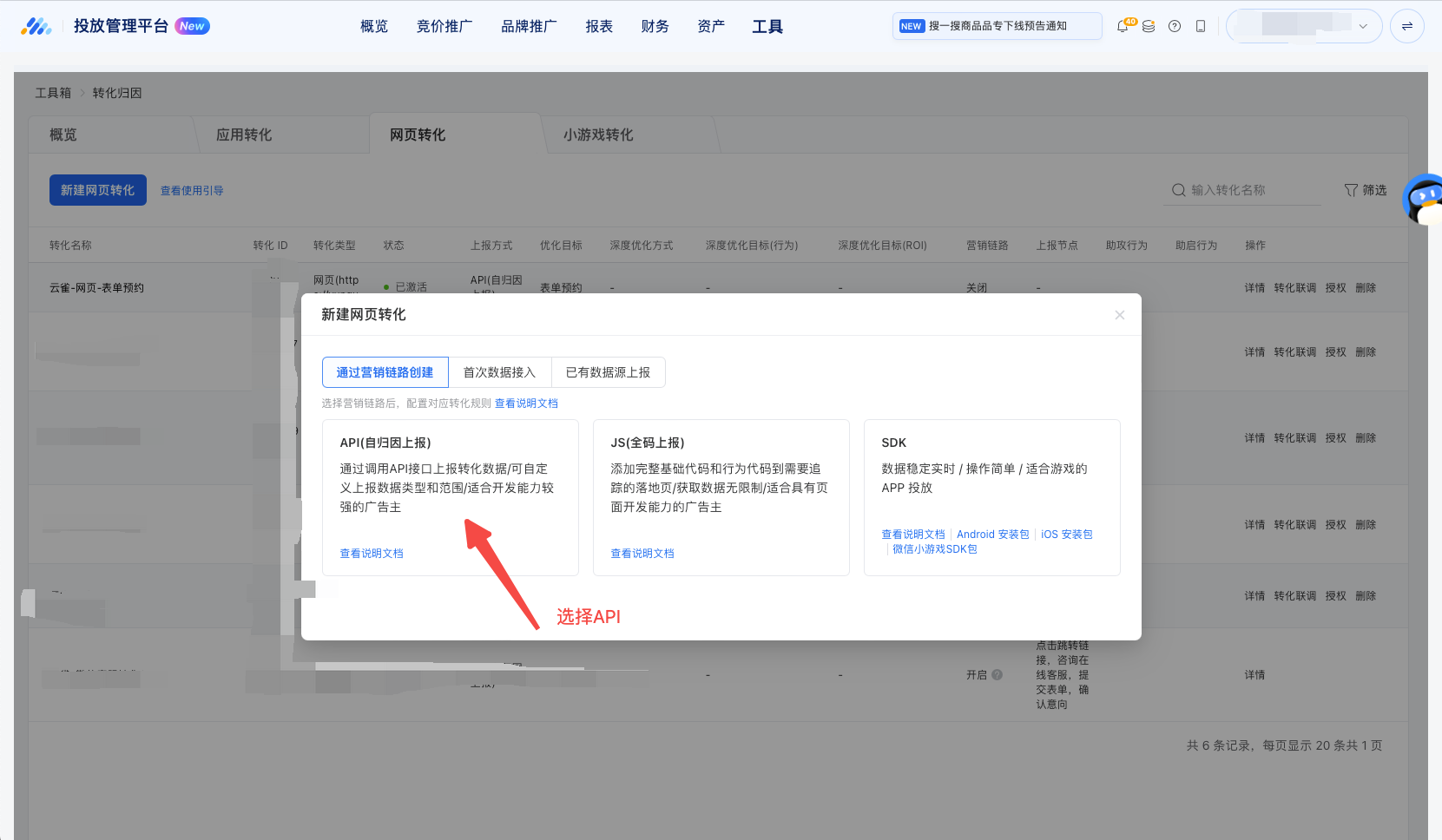
Task: Open 查看说明文档 in the API card
Action: point(372,554)
